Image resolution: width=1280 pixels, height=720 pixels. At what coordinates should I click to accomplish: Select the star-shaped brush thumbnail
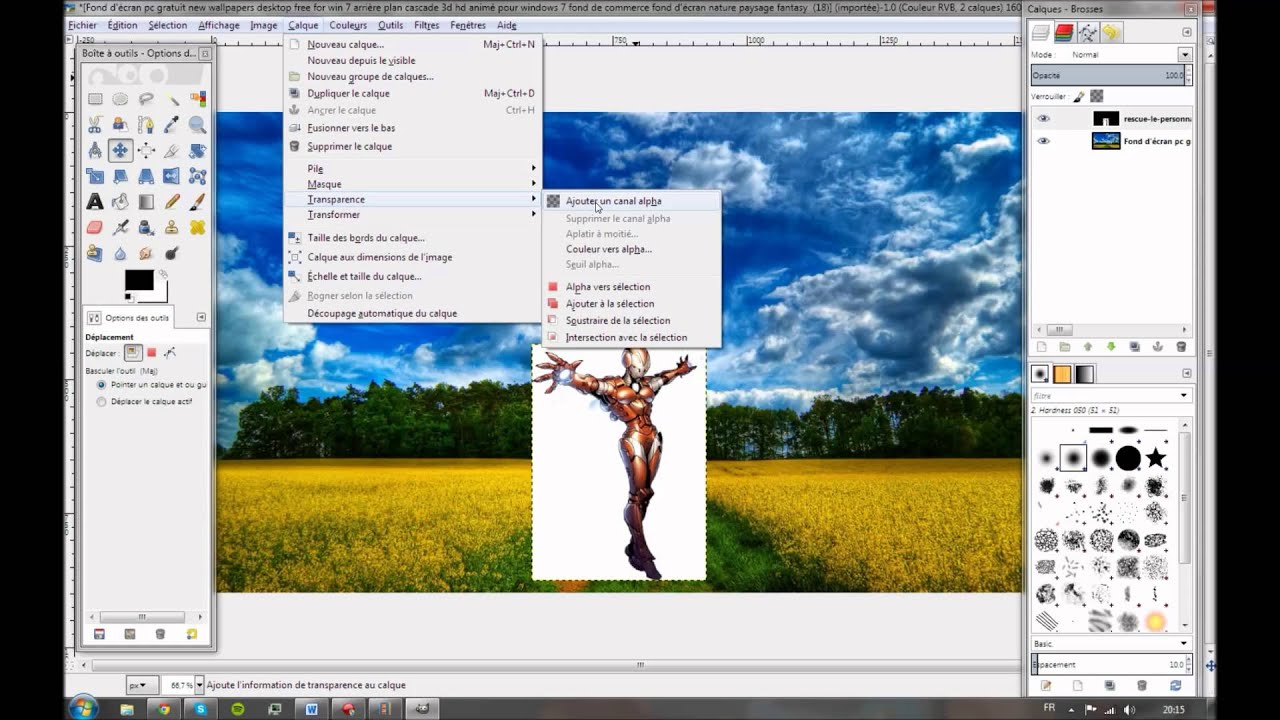[1156, 458]
